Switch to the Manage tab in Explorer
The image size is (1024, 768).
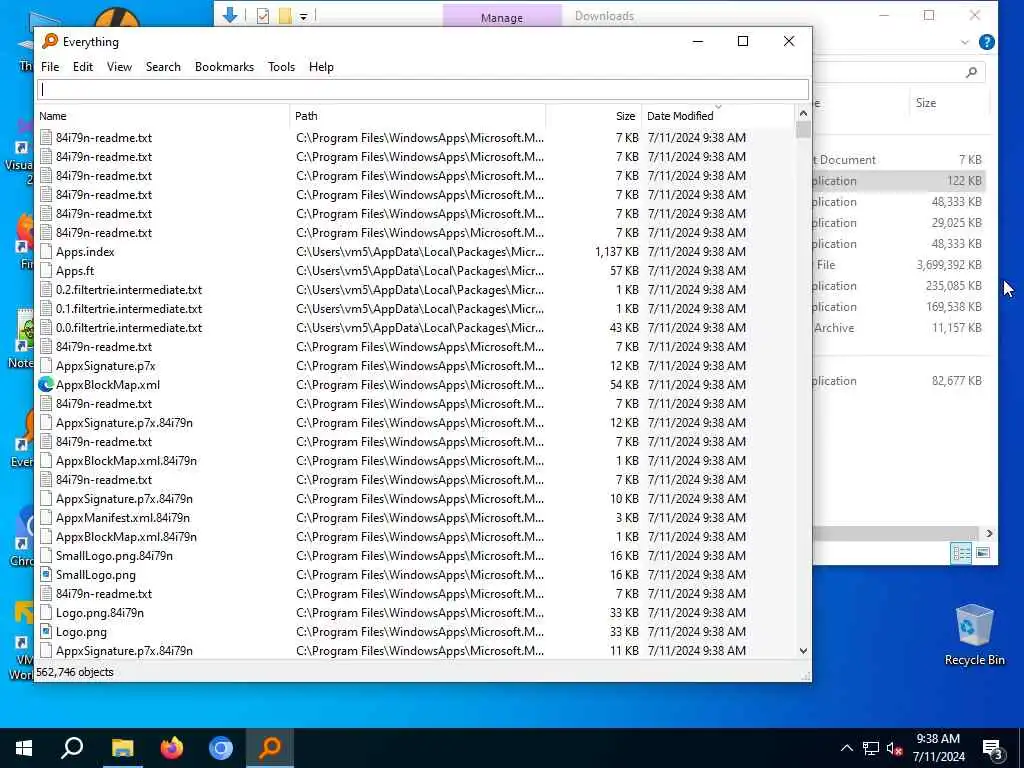pos(502,16)
